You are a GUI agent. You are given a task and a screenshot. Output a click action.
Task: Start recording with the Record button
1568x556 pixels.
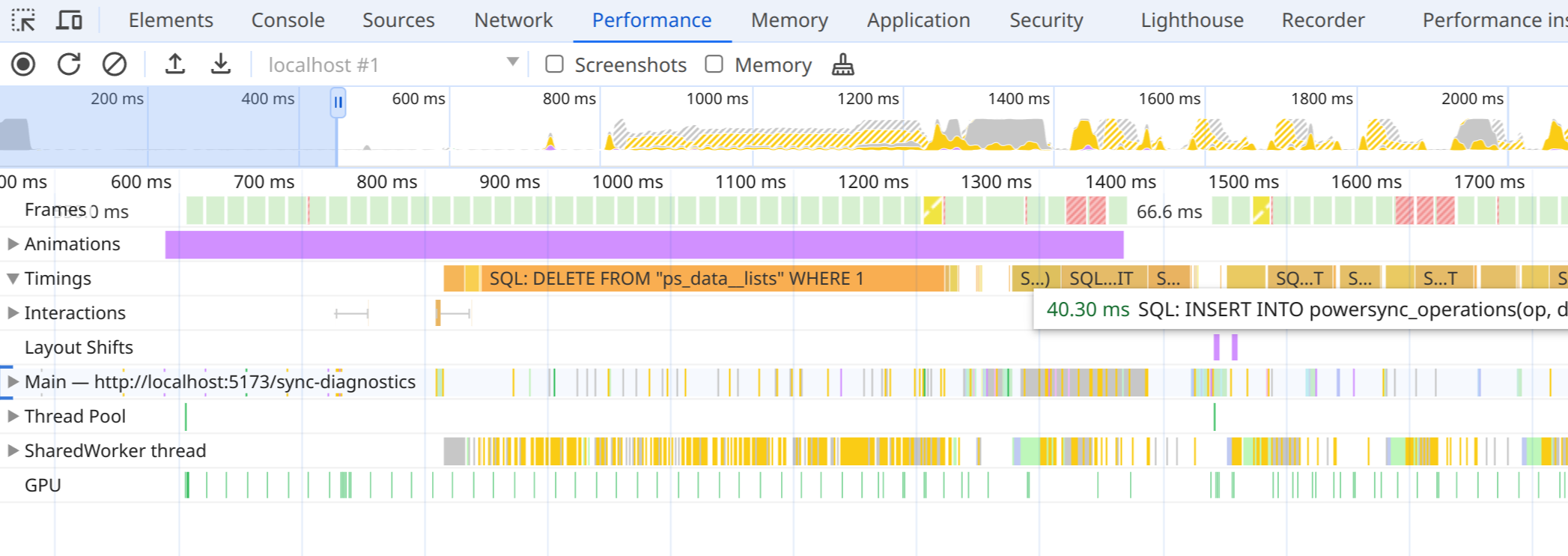(24, 65)
